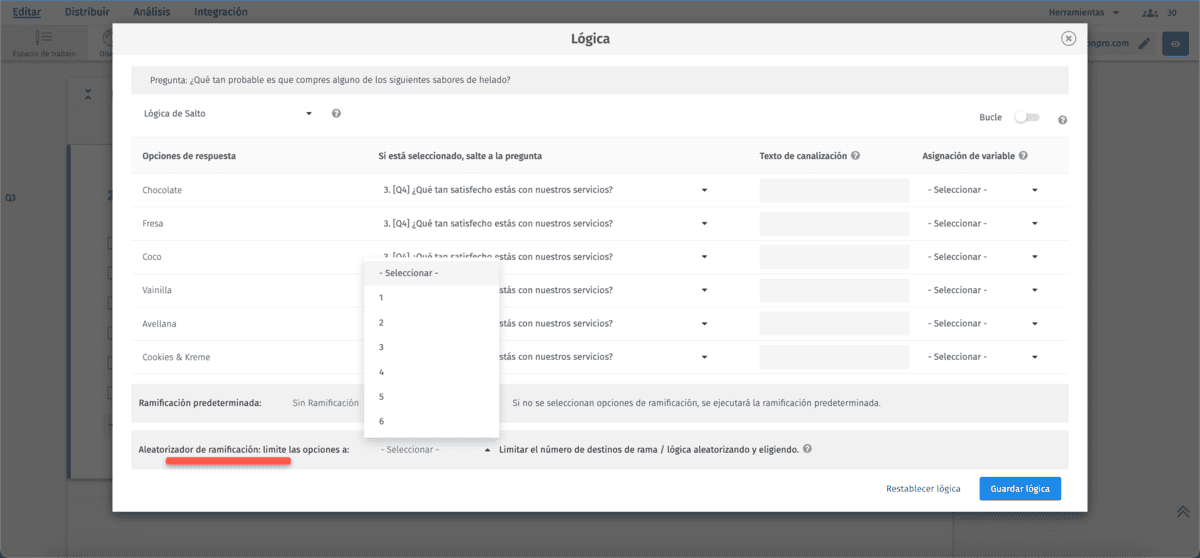Screen dimensions: 1200x558
Task: Click Guardar lógica button
Action: click(1019, 488)
